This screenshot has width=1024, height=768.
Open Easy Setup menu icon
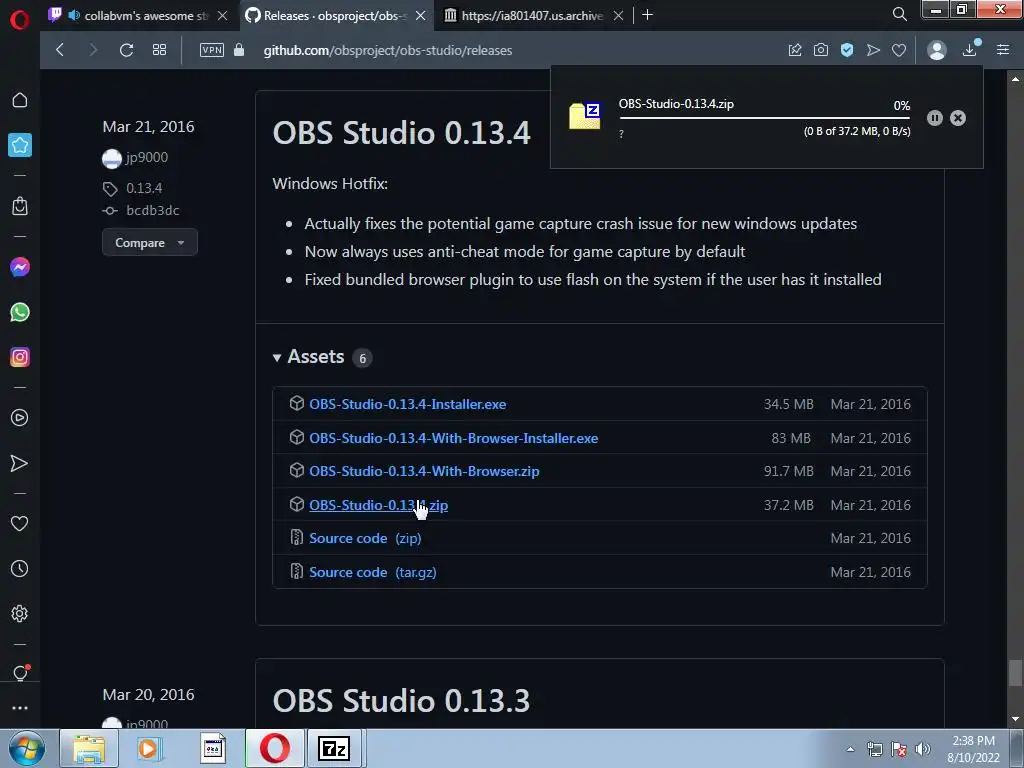click(x=1003, y=50)
